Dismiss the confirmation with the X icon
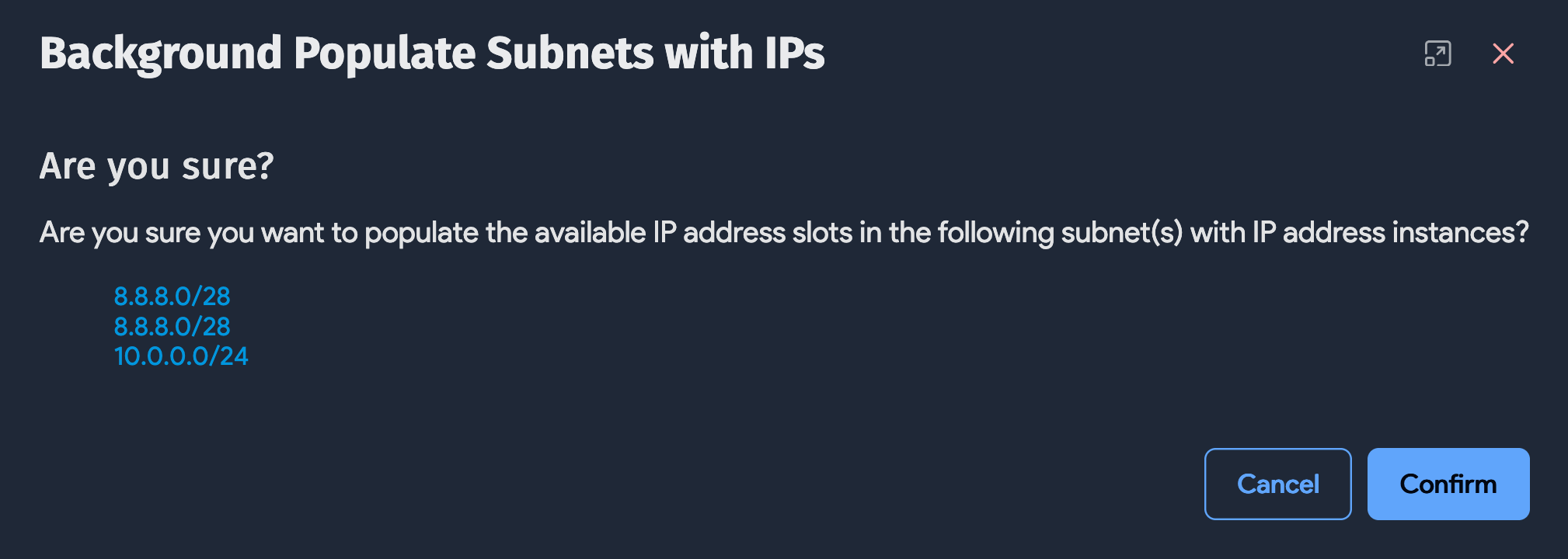 (1503, 53)
